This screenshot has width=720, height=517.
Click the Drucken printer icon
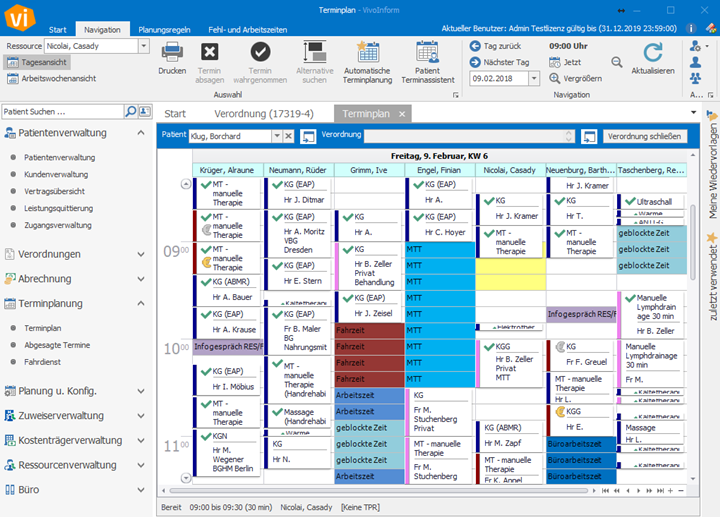coord(172,52)
